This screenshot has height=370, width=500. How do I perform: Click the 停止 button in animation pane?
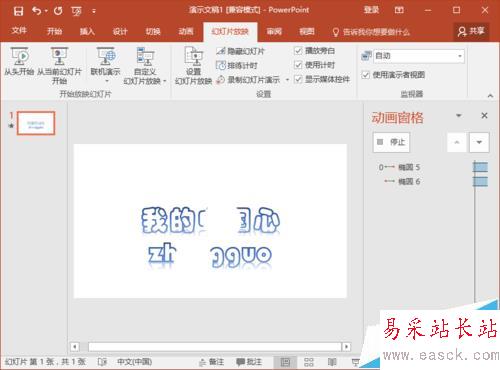(391, 142)
